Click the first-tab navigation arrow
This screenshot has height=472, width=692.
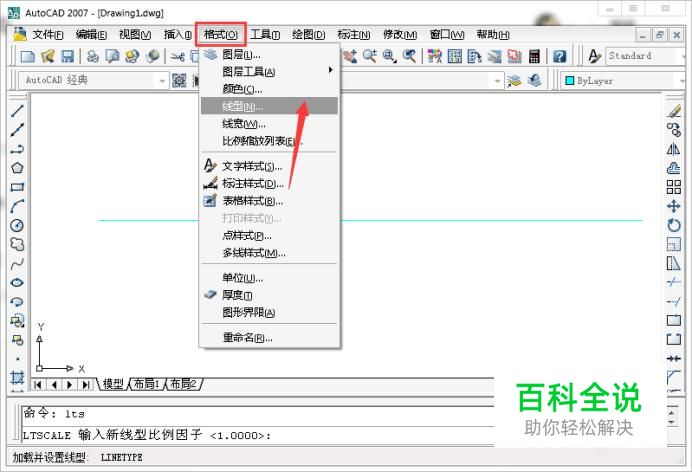(38, 385)
